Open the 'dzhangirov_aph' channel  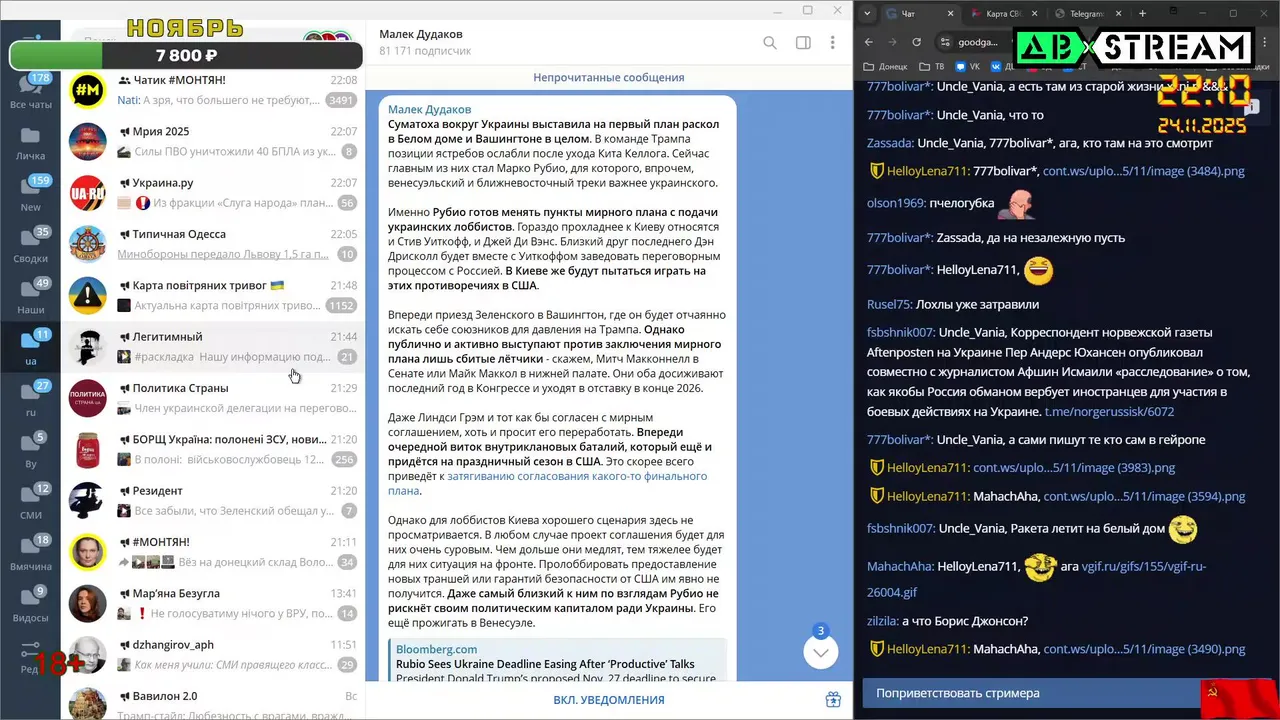pos(213,655)
